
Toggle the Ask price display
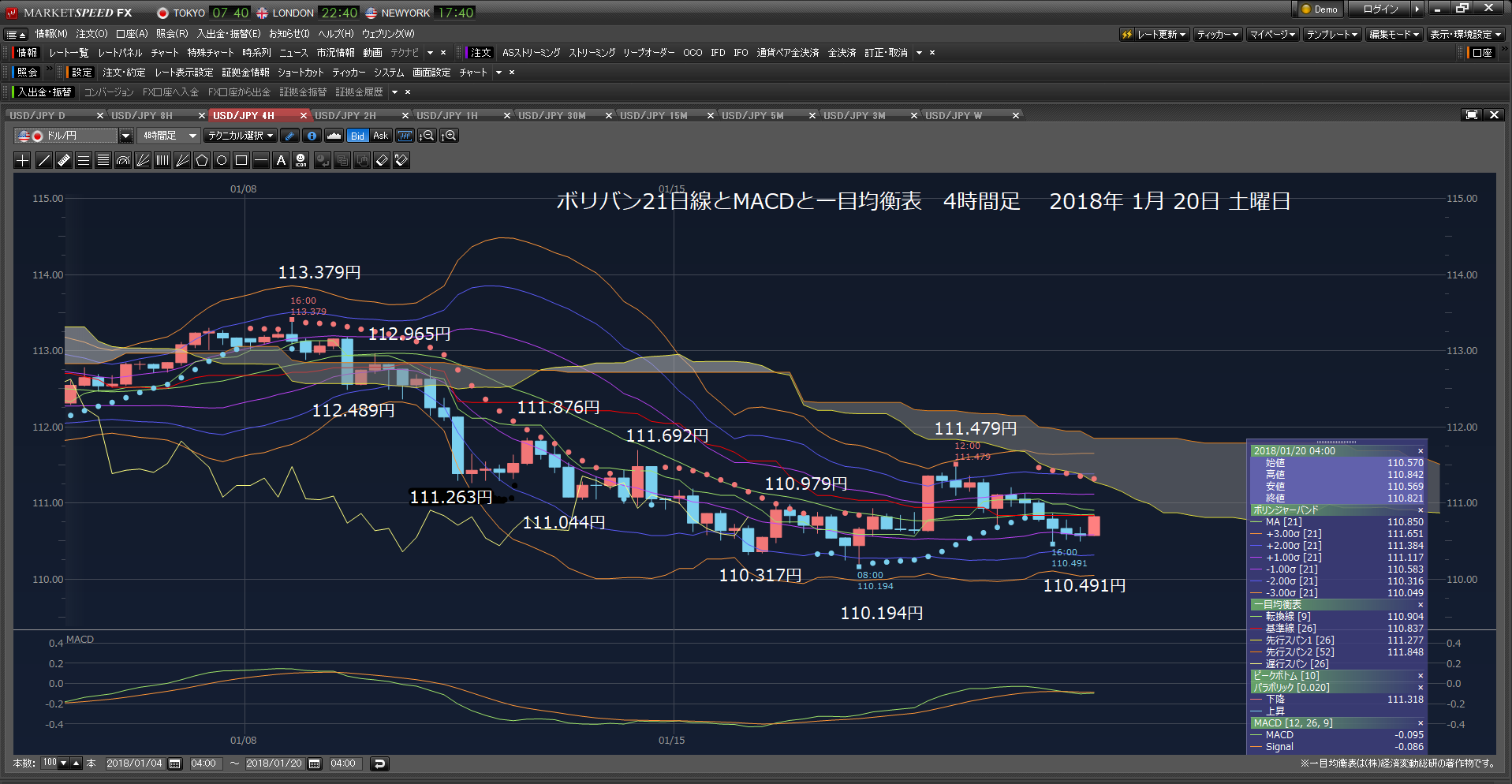[380, 136]
